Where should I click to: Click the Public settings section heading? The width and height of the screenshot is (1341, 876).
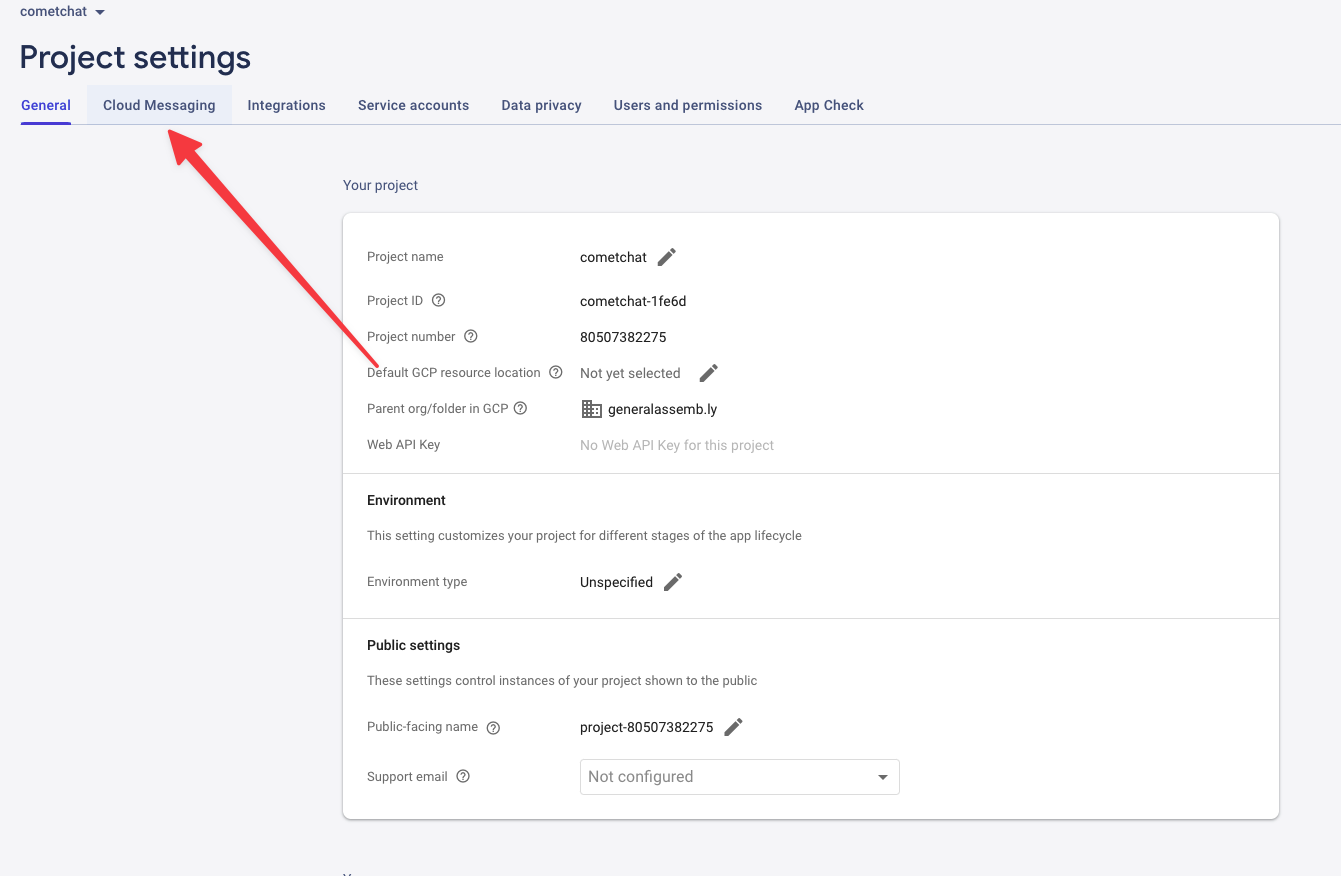(414, 645)
